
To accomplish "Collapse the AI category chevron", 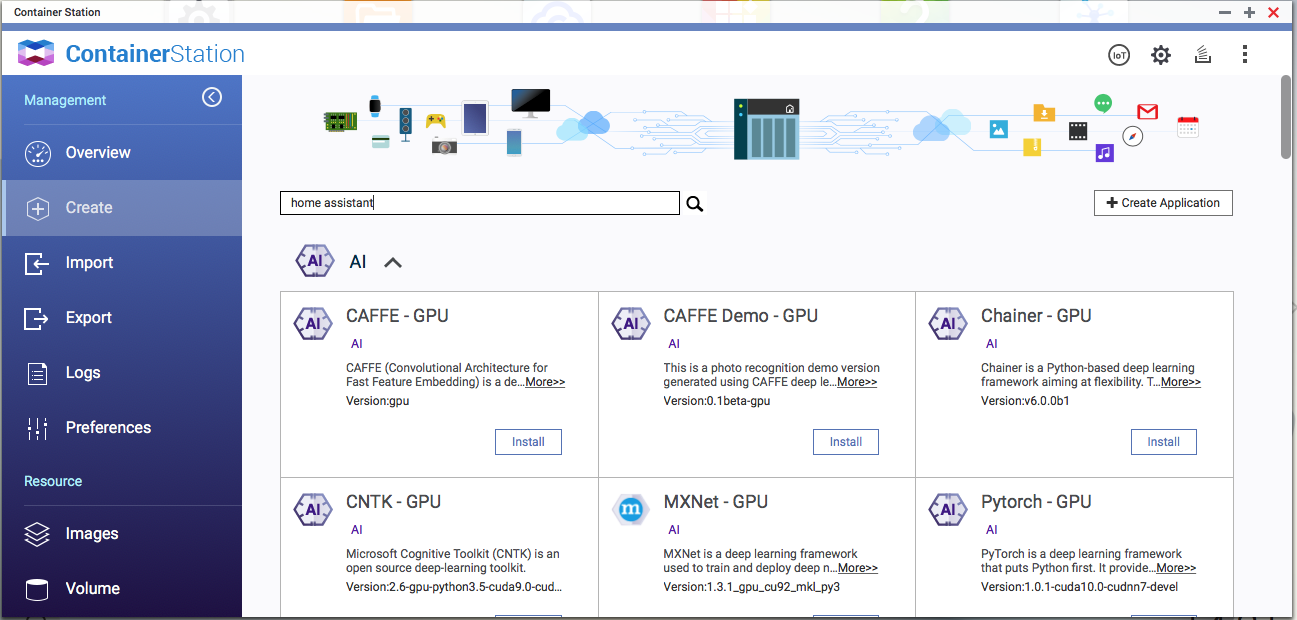I will (x=393, y=263).
